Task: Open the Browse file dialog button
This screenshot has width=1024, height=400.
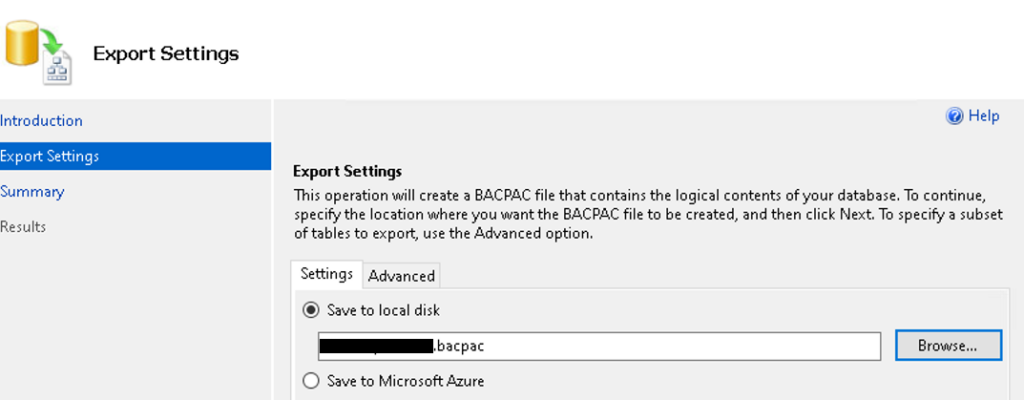Action: [948, 346]
